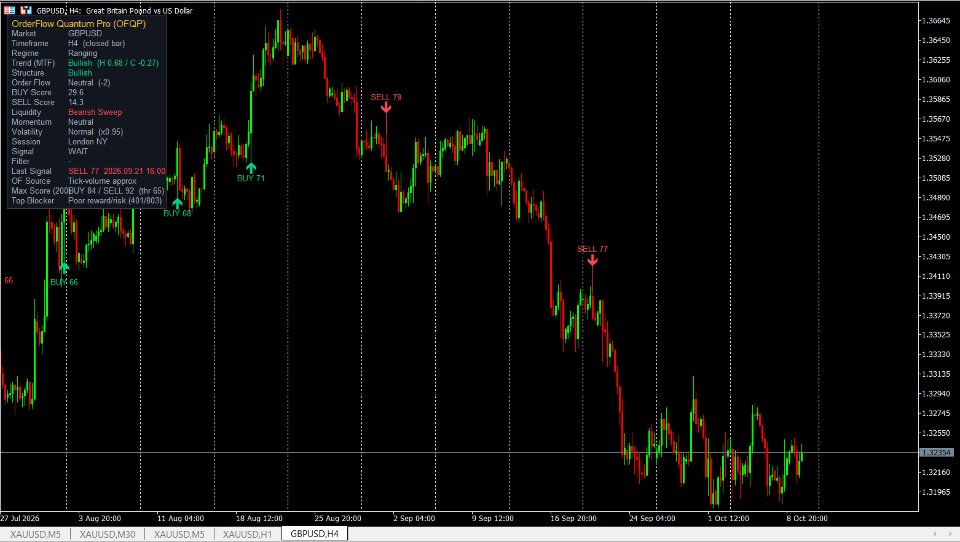Image resolution: width=960 pixels, height=542 pixels.
Task: Click the OrderFlow Quantum Pro (OFQP) title
Action: point(79,23)
